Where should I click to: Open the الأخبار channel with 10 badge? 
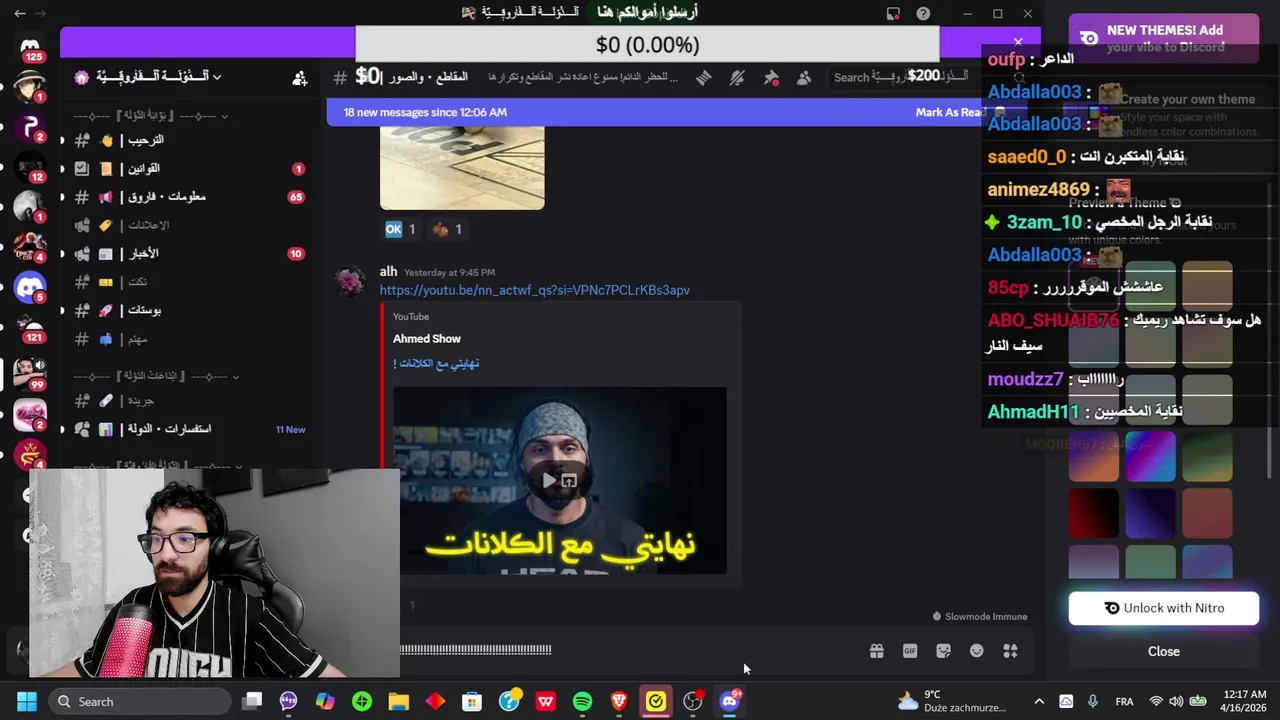(x=190, y=253)
